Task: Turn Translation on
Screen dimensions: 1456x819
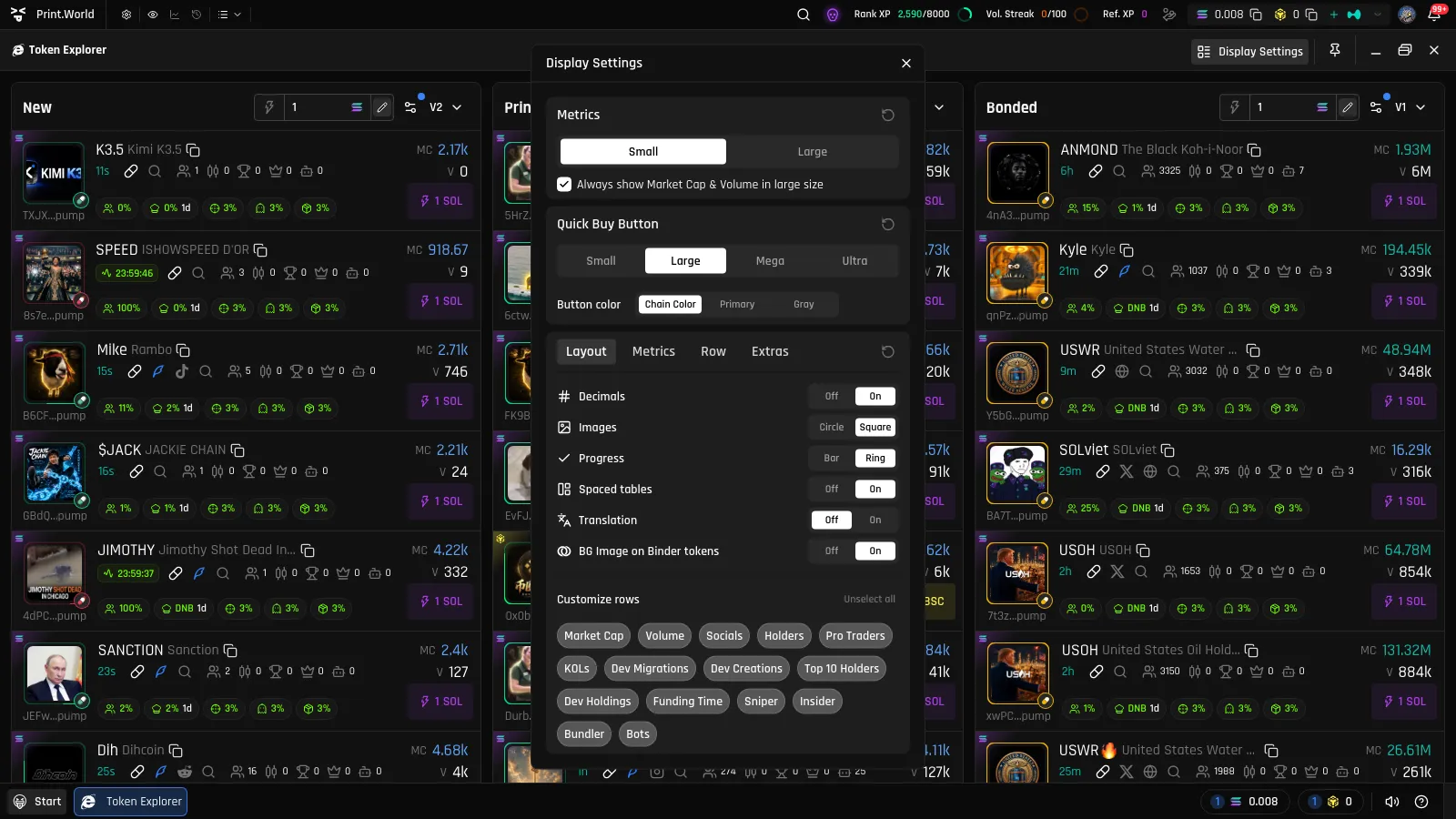Action: tap(875, 520)
